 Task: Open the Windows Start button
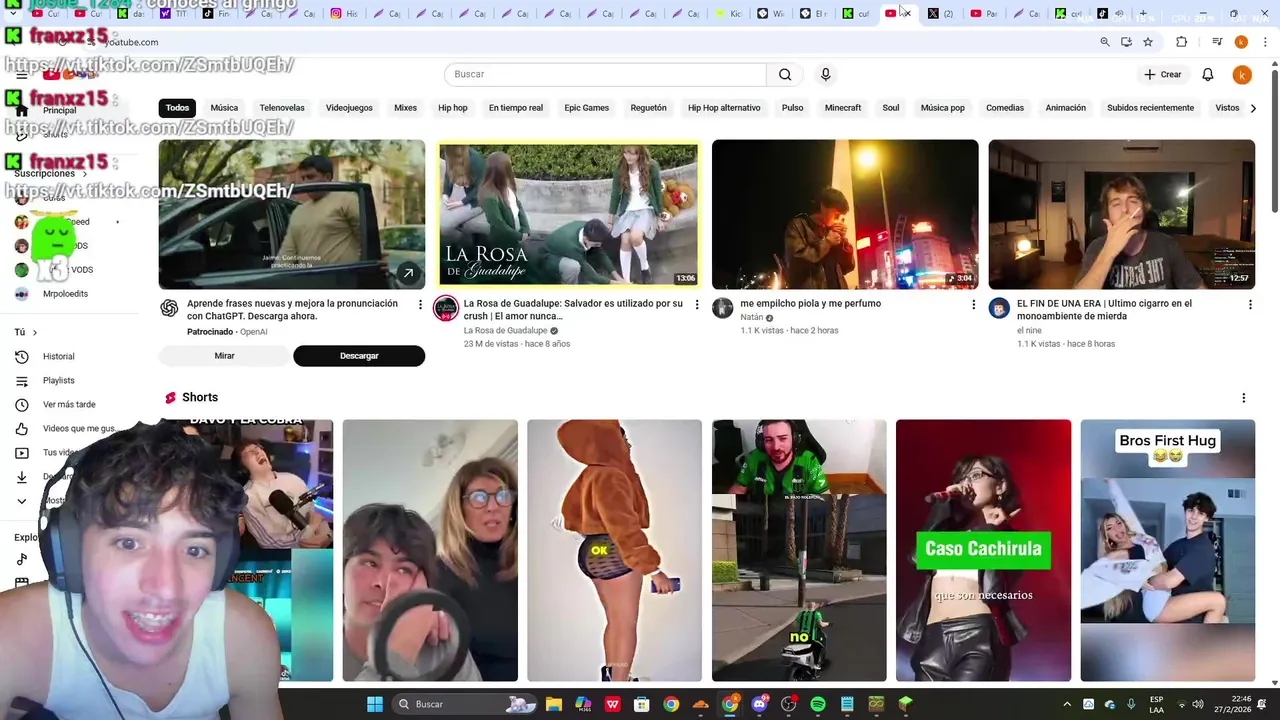(x=374, y=704)
